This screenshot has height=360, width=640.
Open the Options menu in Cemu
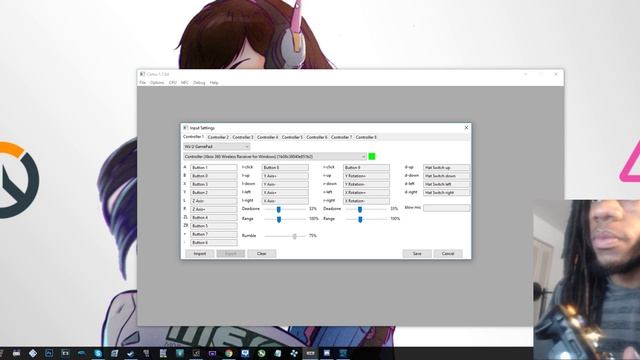pos(157,83)
